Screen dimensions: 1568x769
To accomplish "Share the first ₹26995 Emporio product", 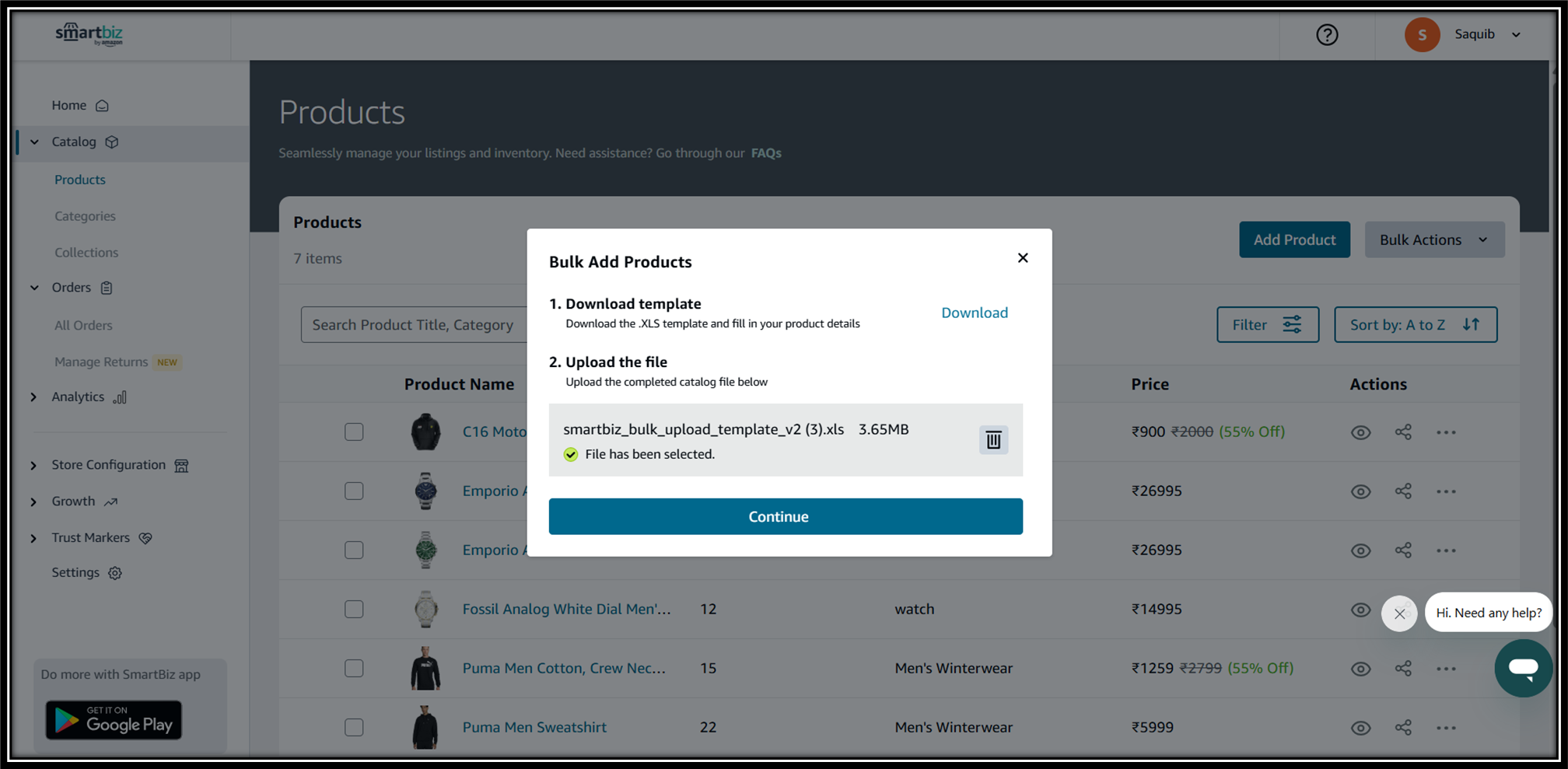I will point(1403,491).
